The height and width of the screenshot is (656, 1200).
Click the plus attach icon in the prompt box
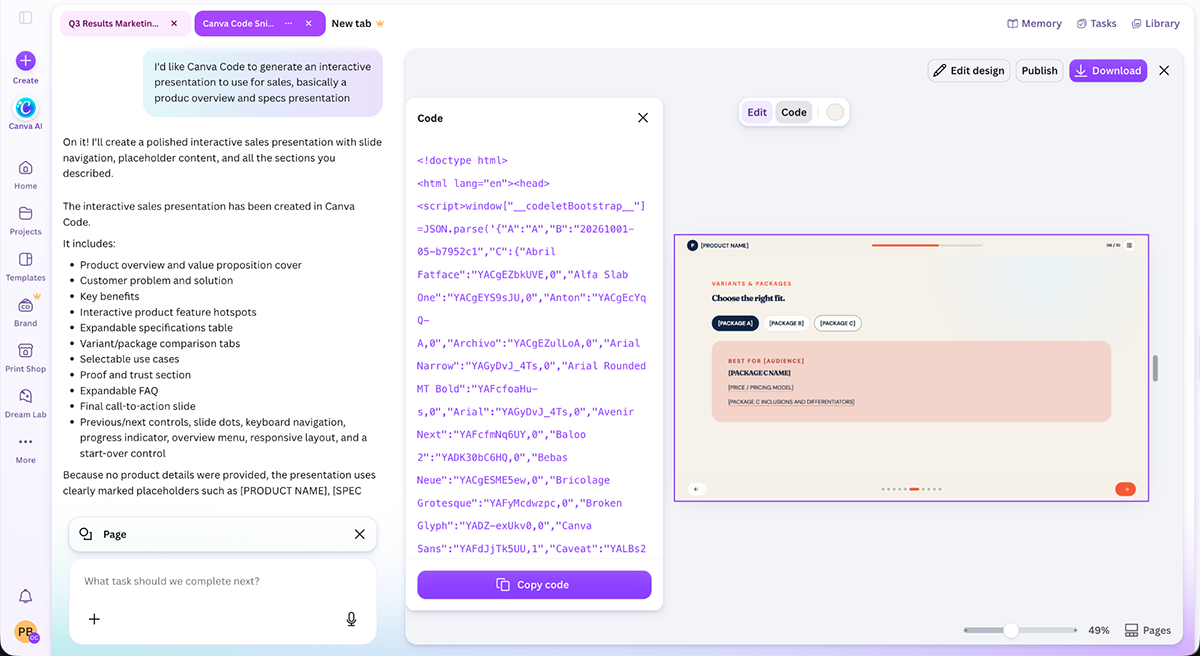point(94,619)
